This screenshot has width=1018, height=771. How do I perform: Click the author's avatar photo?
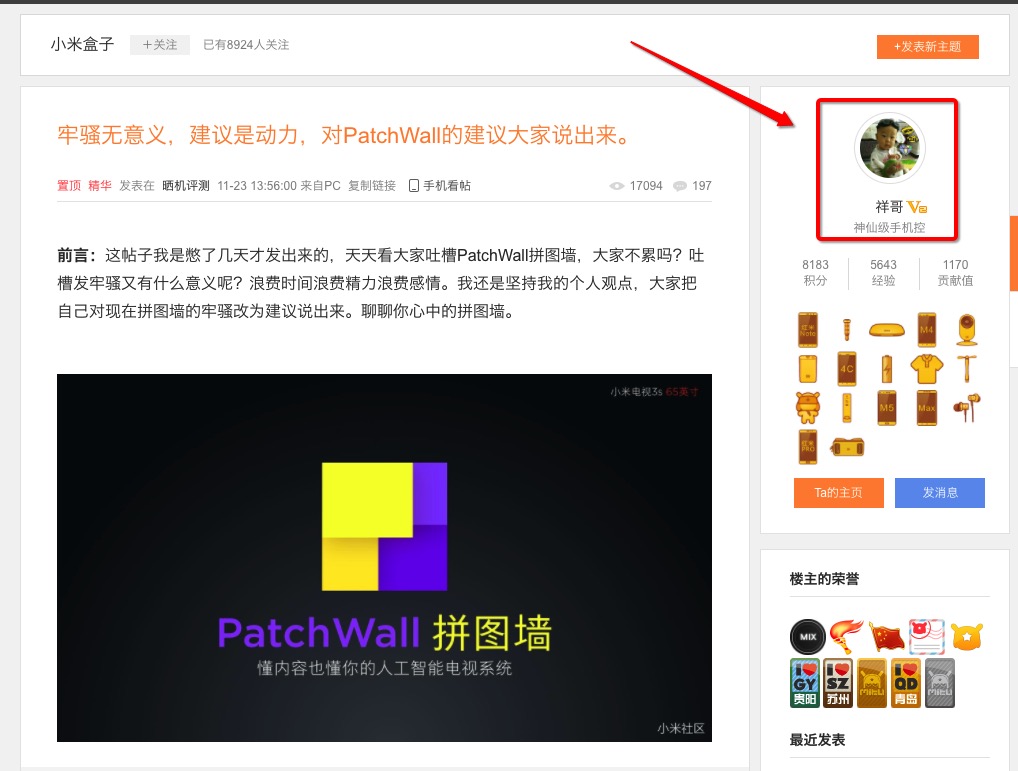pyautogui.click(x=889, y=148)
